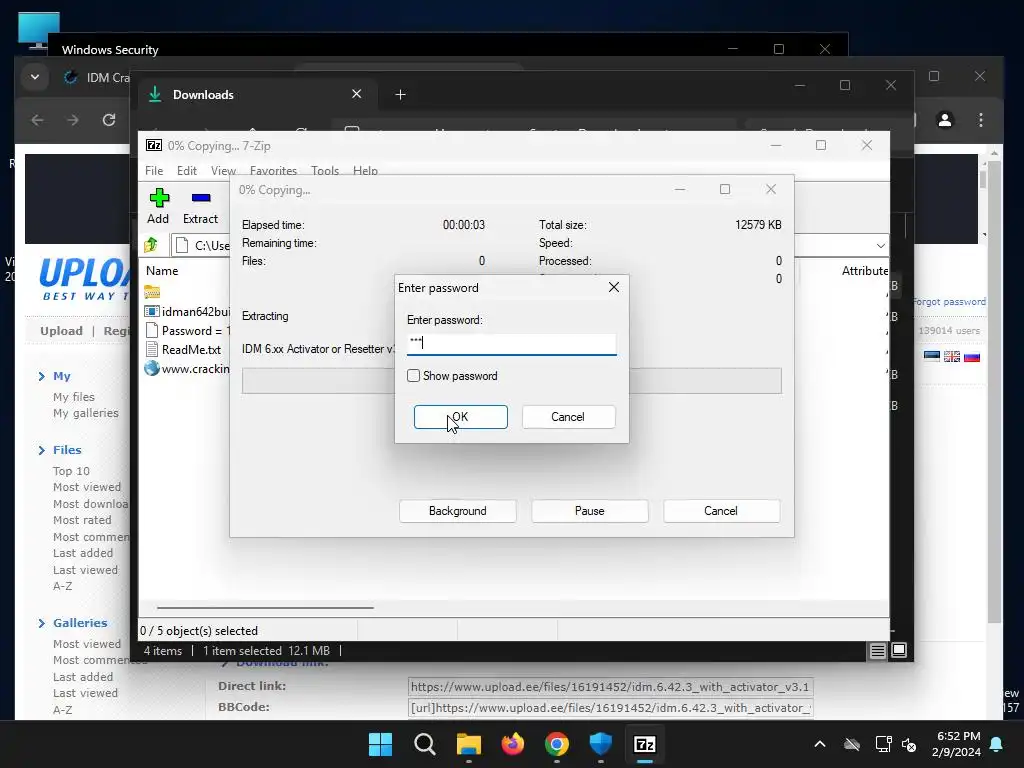Click Chrome profile avatar icon

pyautogui.click(x=944, y=120)
